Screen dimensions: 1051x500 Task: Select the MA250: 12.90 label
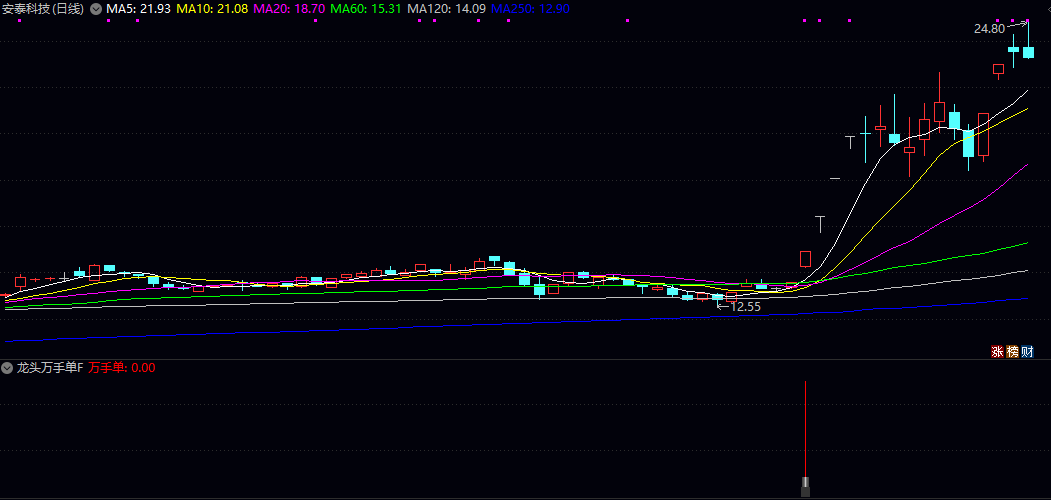click(x=530, y=9)
